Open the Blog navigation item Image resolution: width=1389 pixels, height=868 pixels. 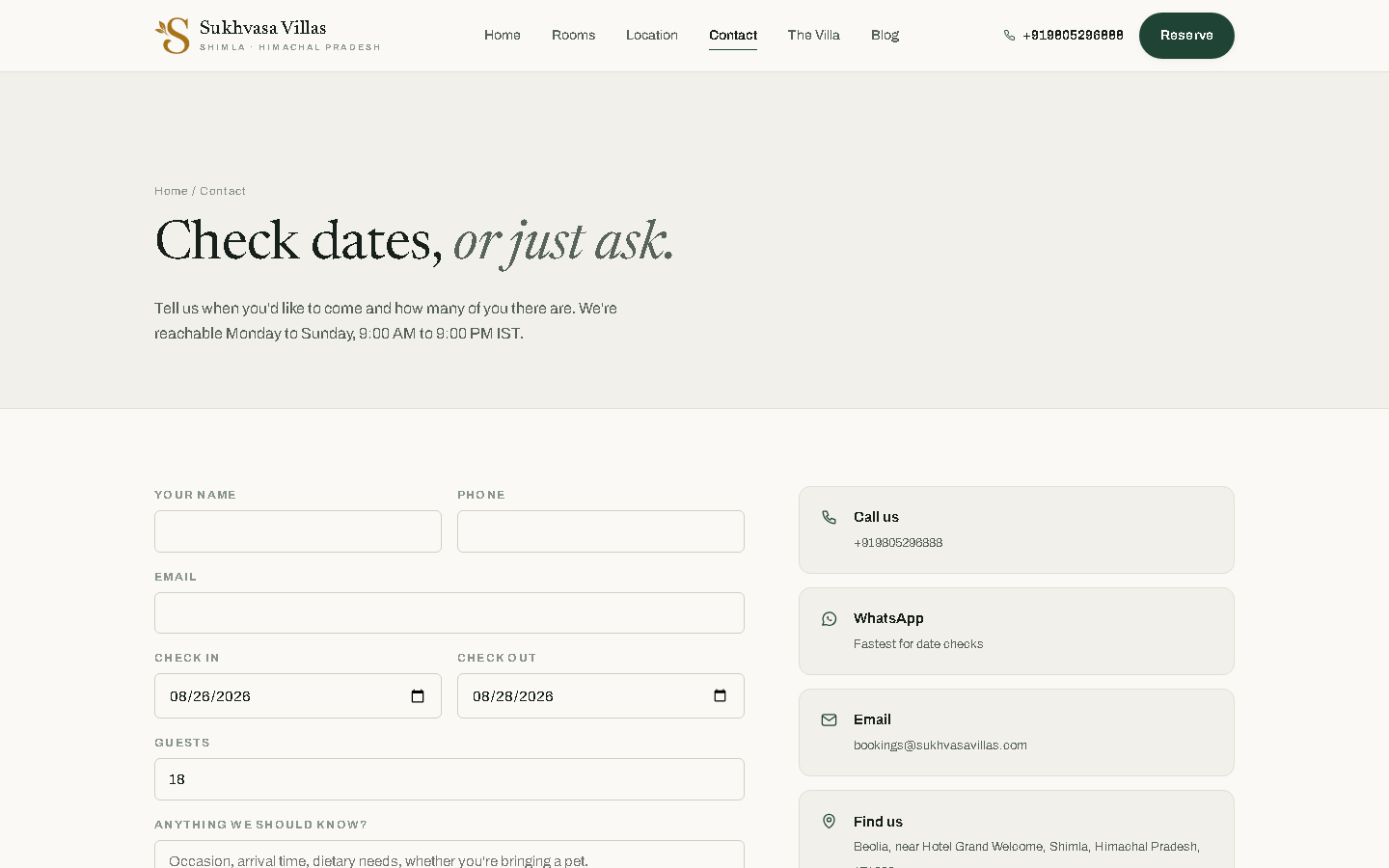click(885, 36)
